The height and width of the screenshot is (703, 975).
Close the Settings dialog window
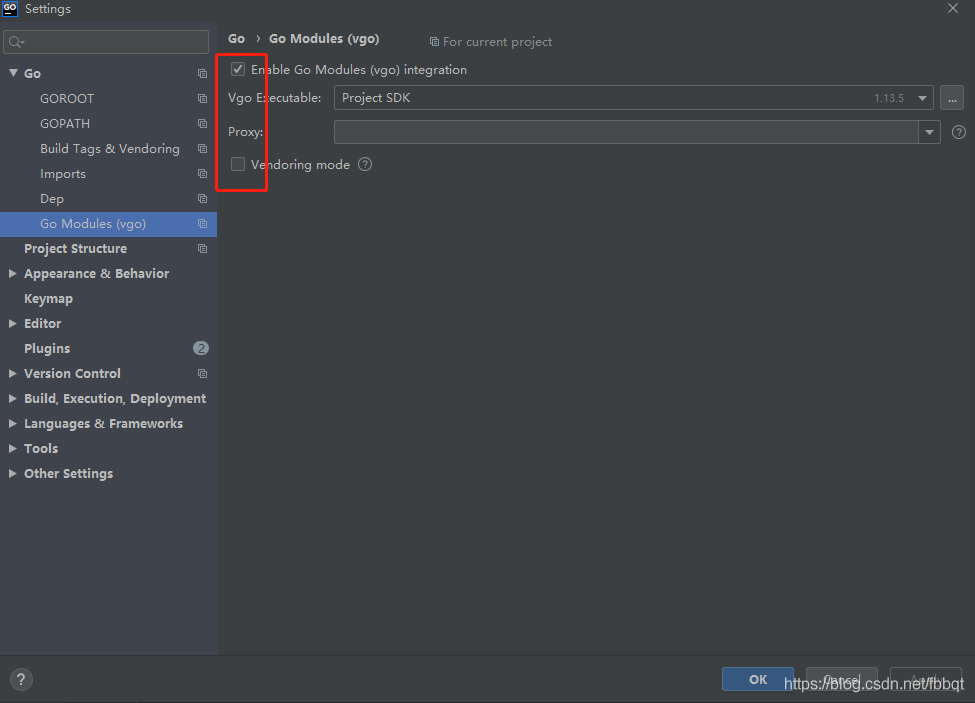[x=953, y=8]
